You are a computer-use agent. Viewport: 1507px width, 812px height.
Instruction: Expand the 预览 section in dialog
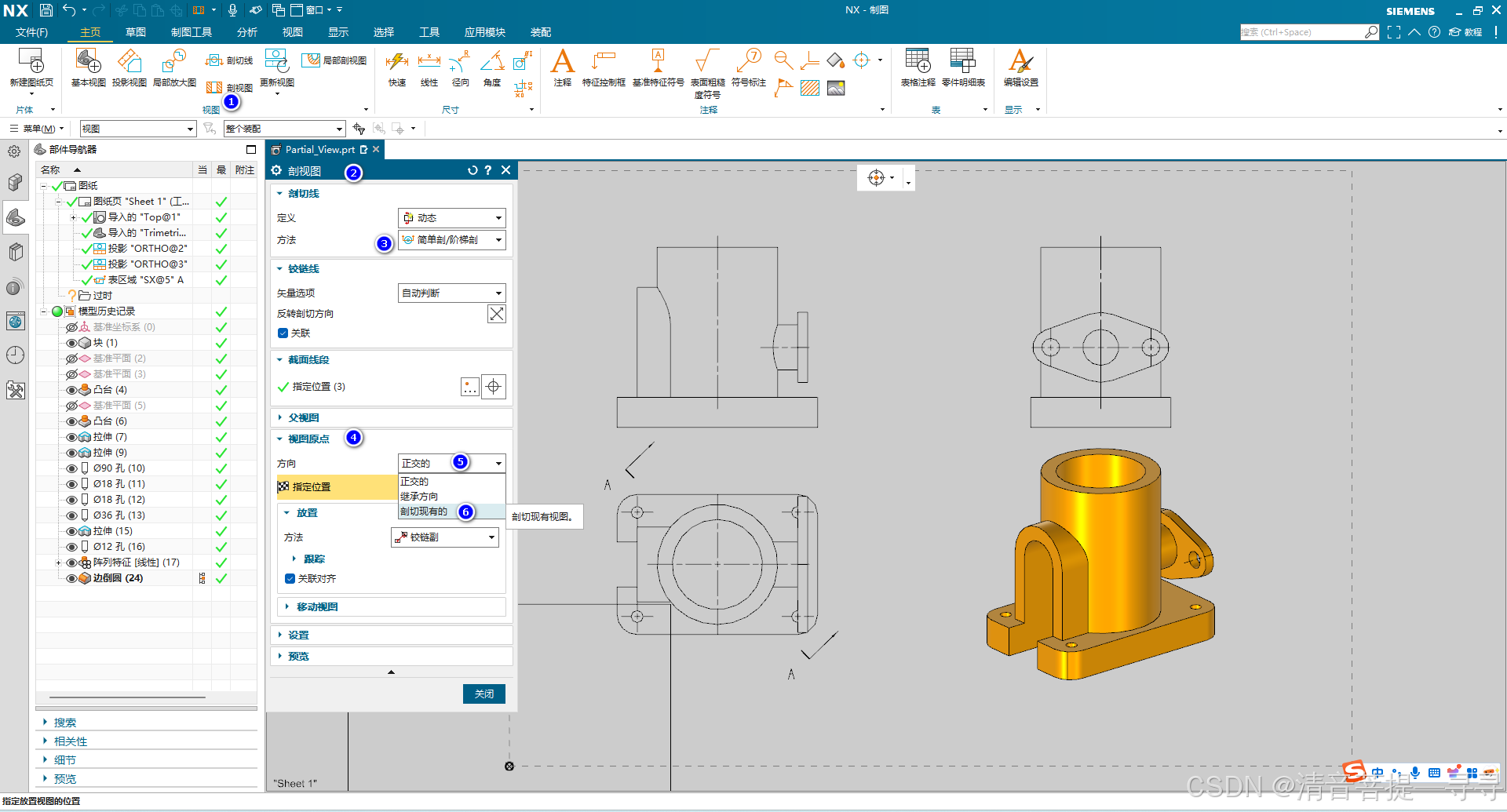click(297, 657)
